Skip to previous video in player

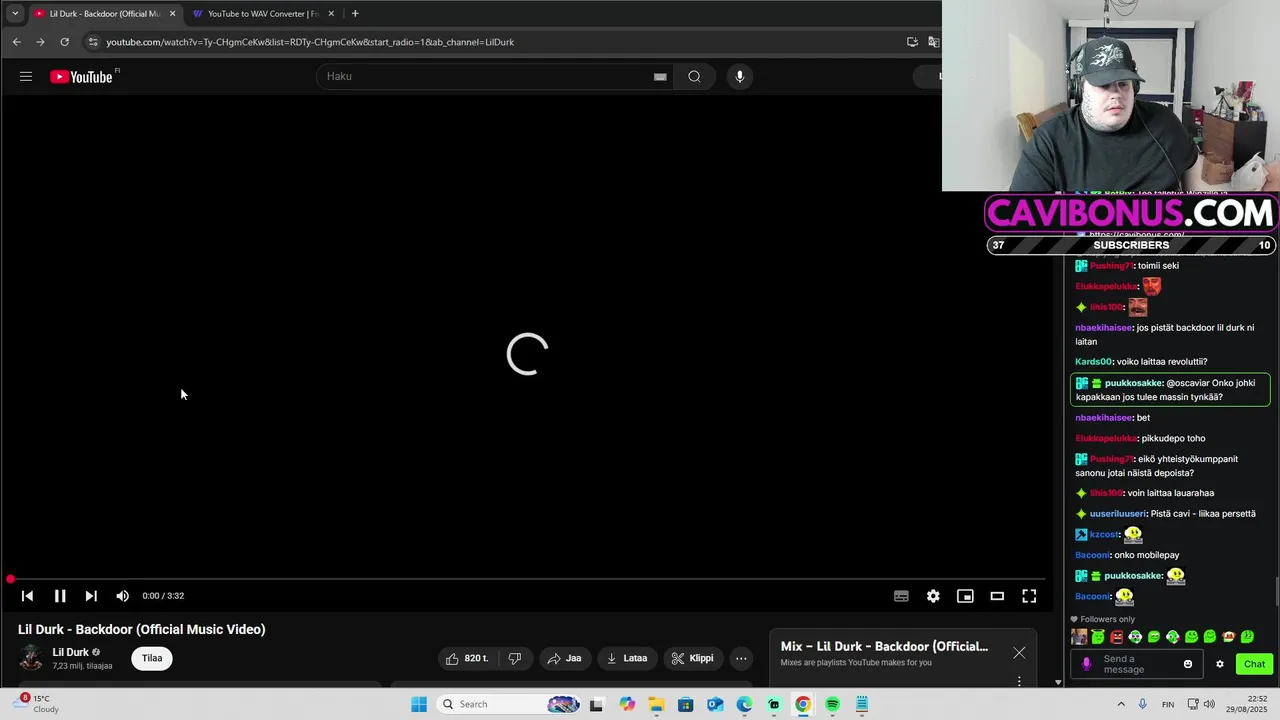(x=27, y=596)
